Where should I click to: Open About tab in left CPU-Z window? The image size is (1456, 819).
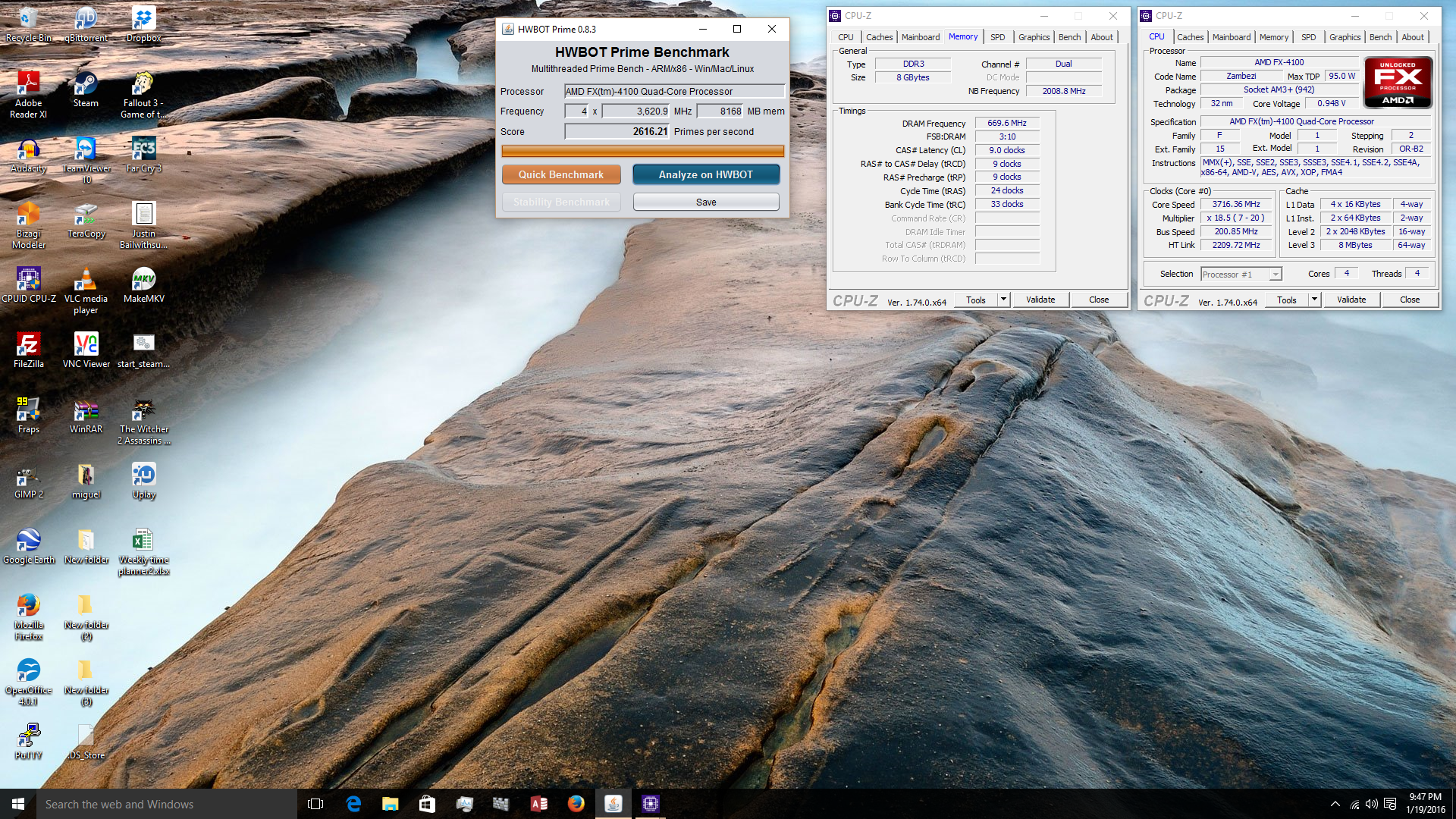tap(1102, 37)
